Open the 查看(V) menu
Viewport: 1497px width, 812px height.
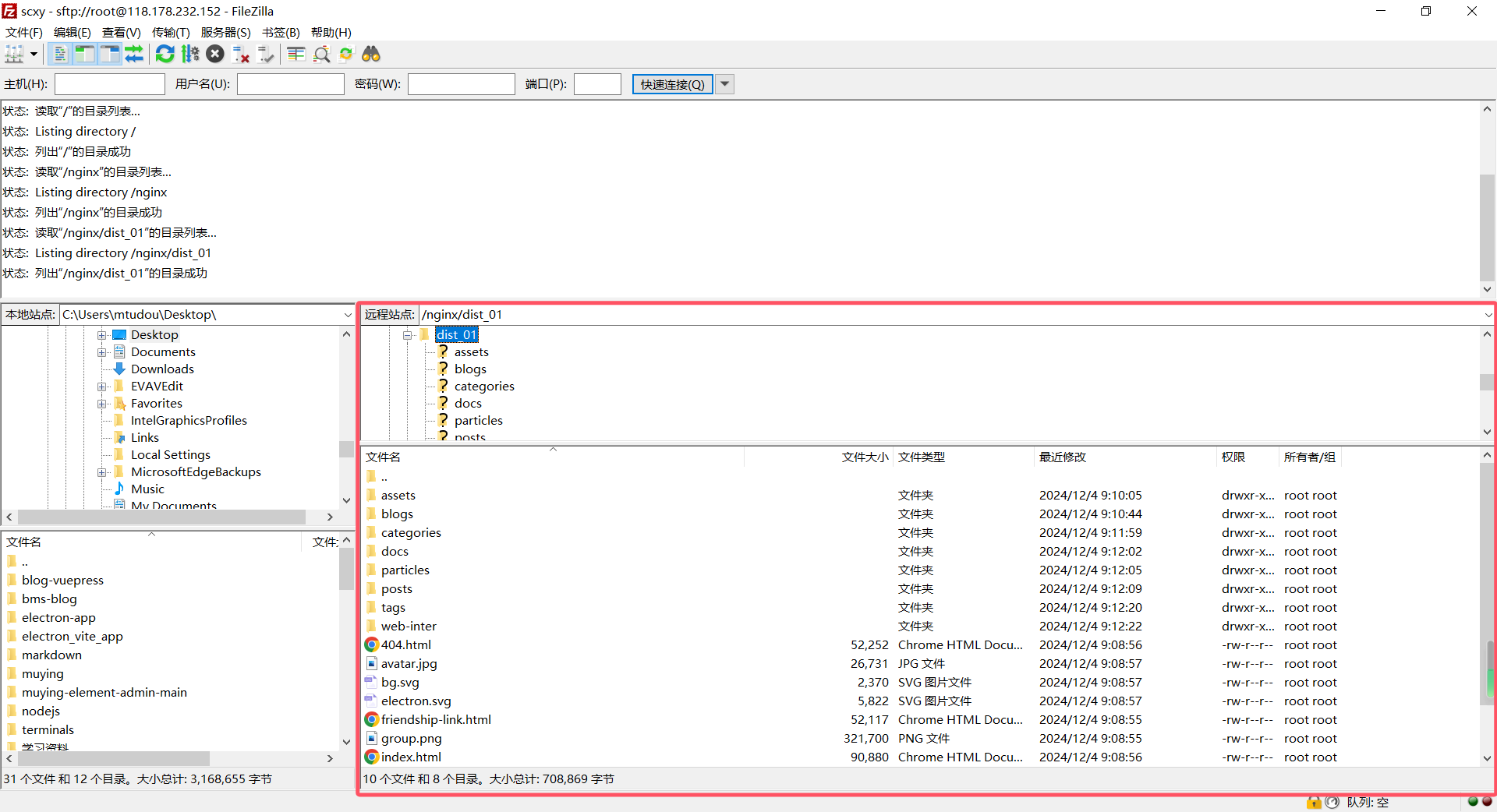point(122,32)
